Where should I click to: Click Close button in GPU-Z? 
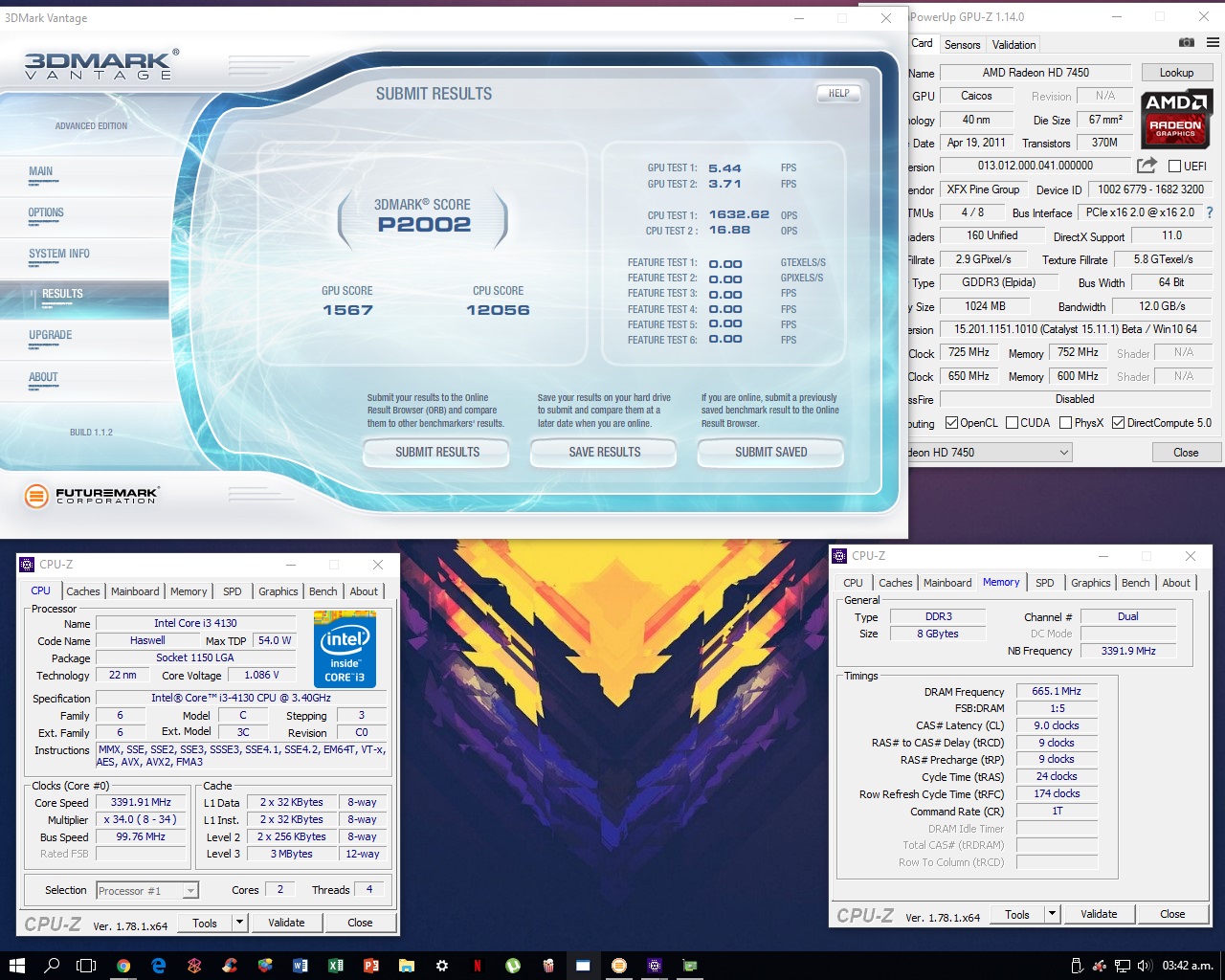(x=1186, y=453)
